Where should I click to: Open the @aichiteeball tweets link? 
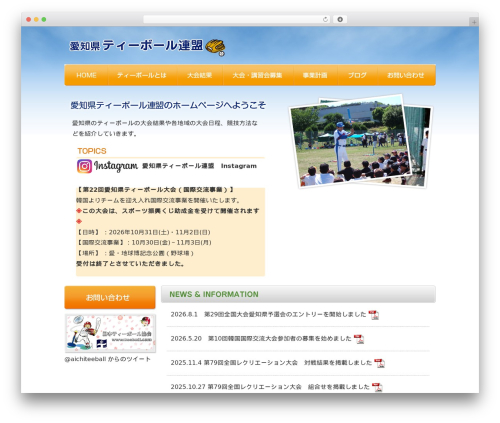point(107,359)
